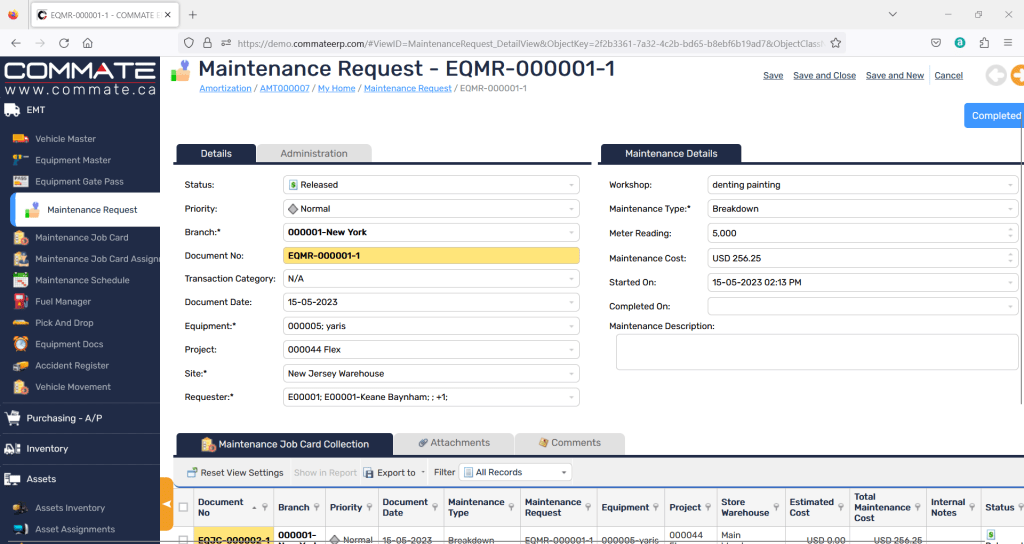
Task: Check the EQJC-000002-1 row checkbox
Action: [x=183, y=540]
